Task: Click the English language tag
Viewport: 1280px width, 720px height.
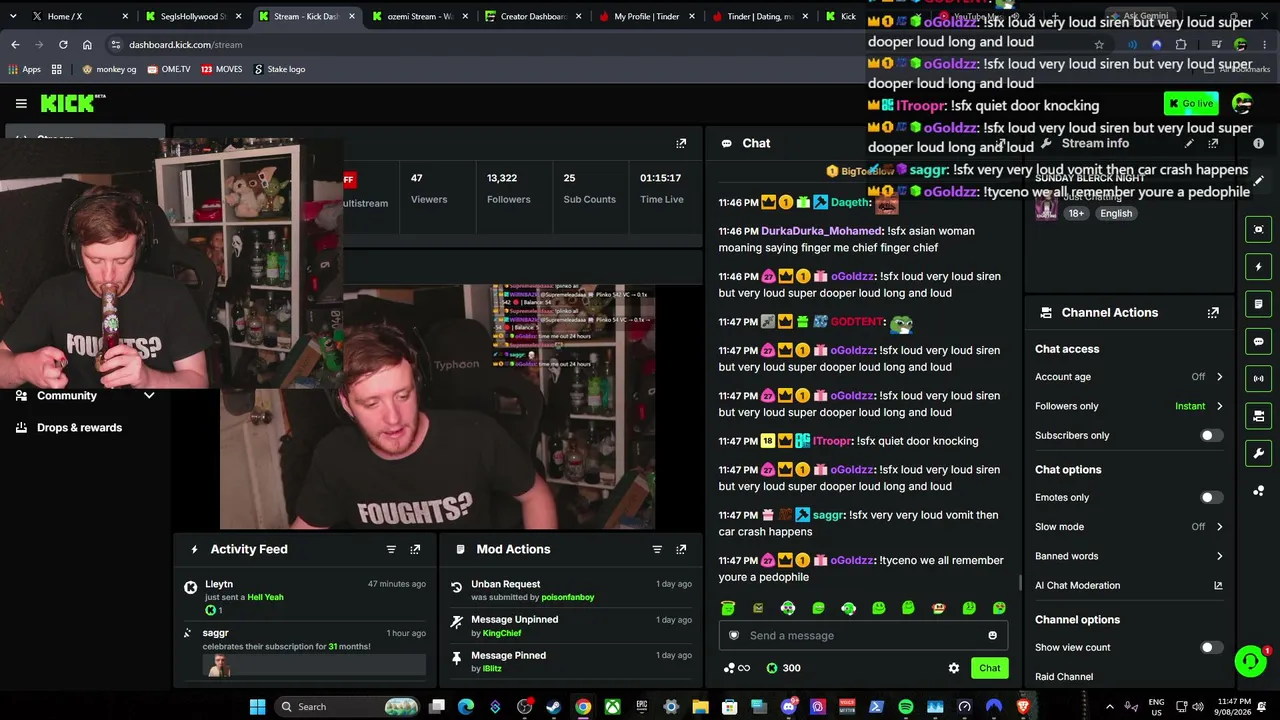Action: [x=1116, y=213]
